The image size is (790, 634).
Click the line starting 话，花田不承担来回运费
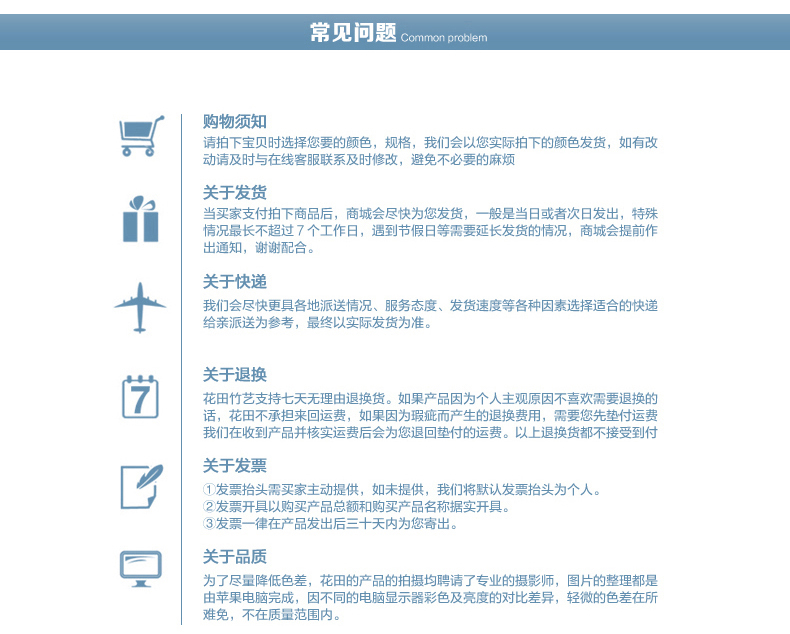(x=430, y=416)
